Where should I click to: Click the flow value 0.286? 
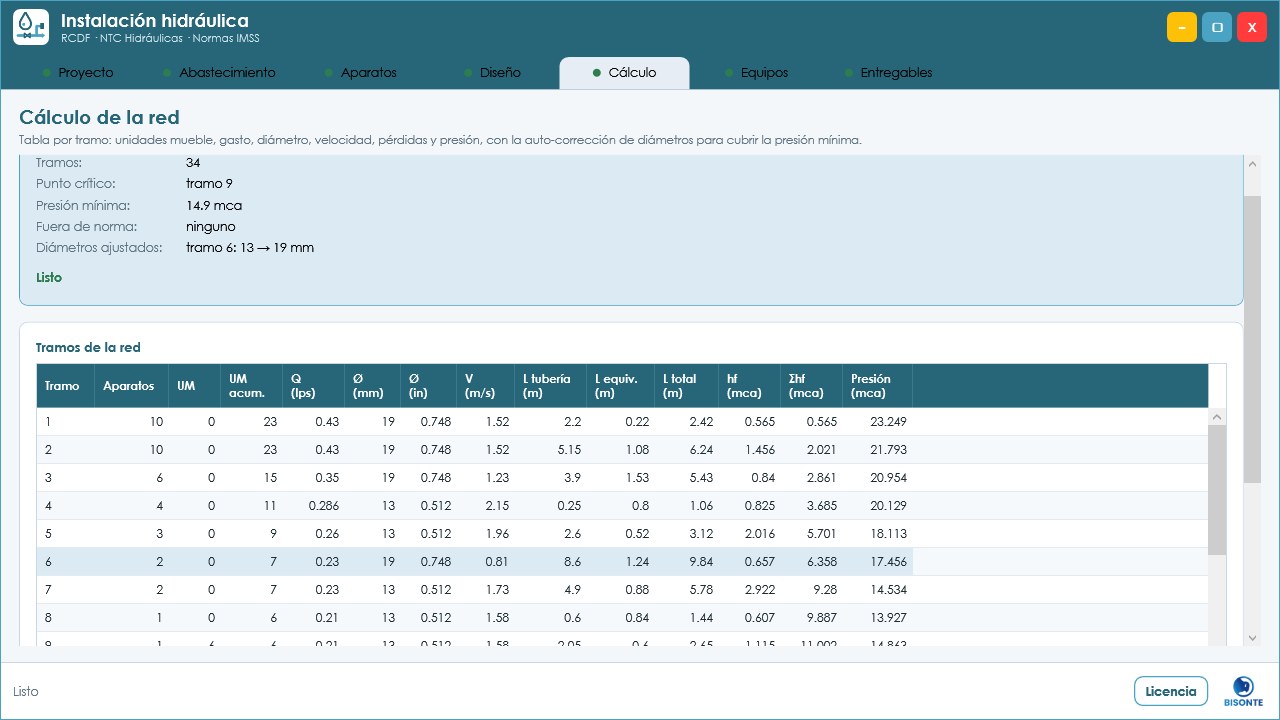[x=314, y=506]
